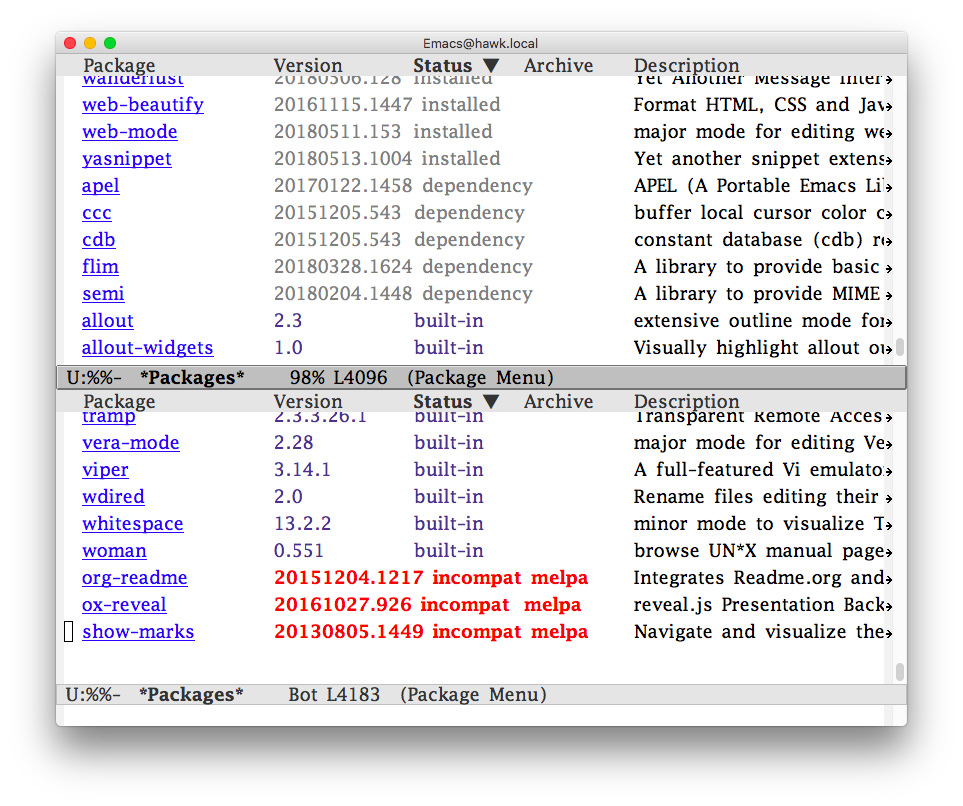Sort by Status in upper pane header
The width and height of the screenshot is (963, 806).
click(456, 65)
